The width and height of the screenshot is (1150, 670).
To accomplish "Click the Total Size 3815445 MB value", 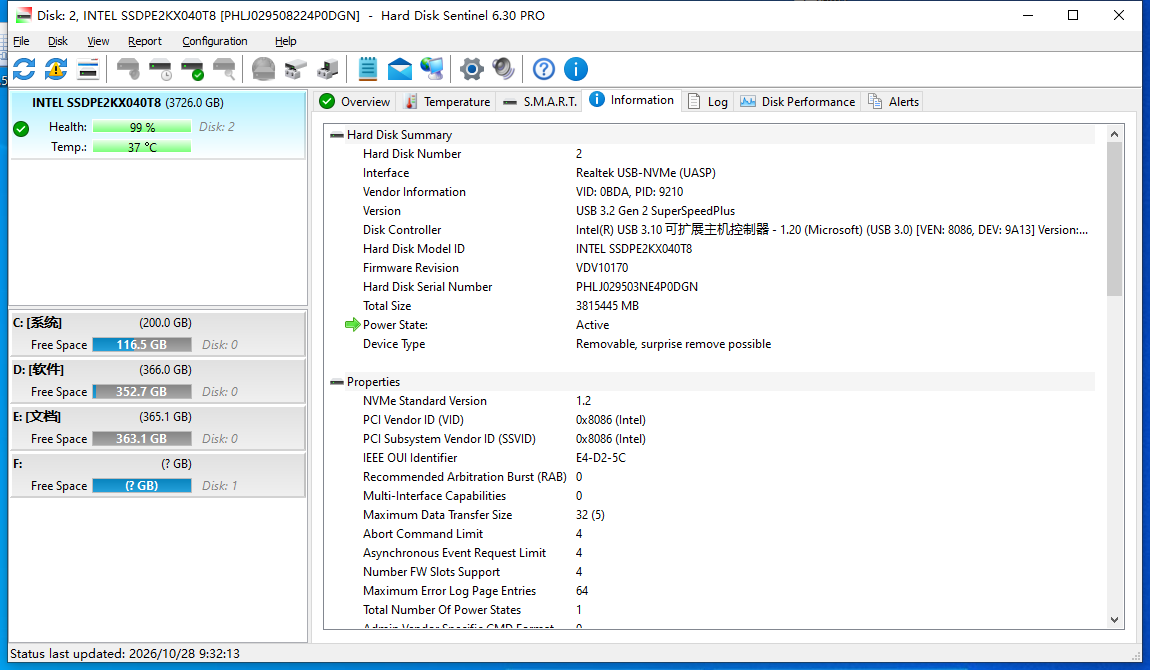I will (607, 306).
